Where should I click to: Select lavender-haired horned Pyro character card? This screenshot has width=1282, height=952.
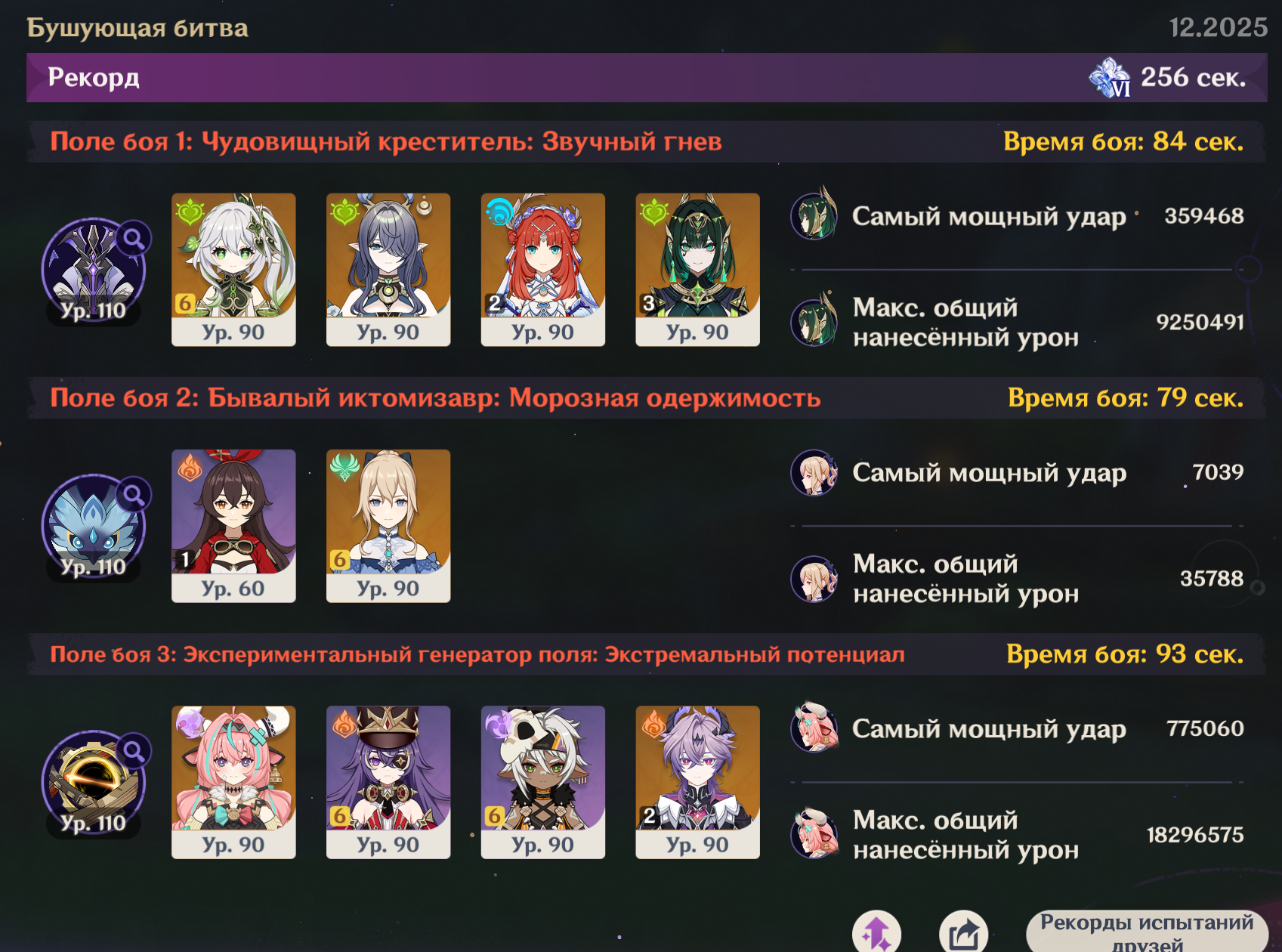tap(697, 782)
